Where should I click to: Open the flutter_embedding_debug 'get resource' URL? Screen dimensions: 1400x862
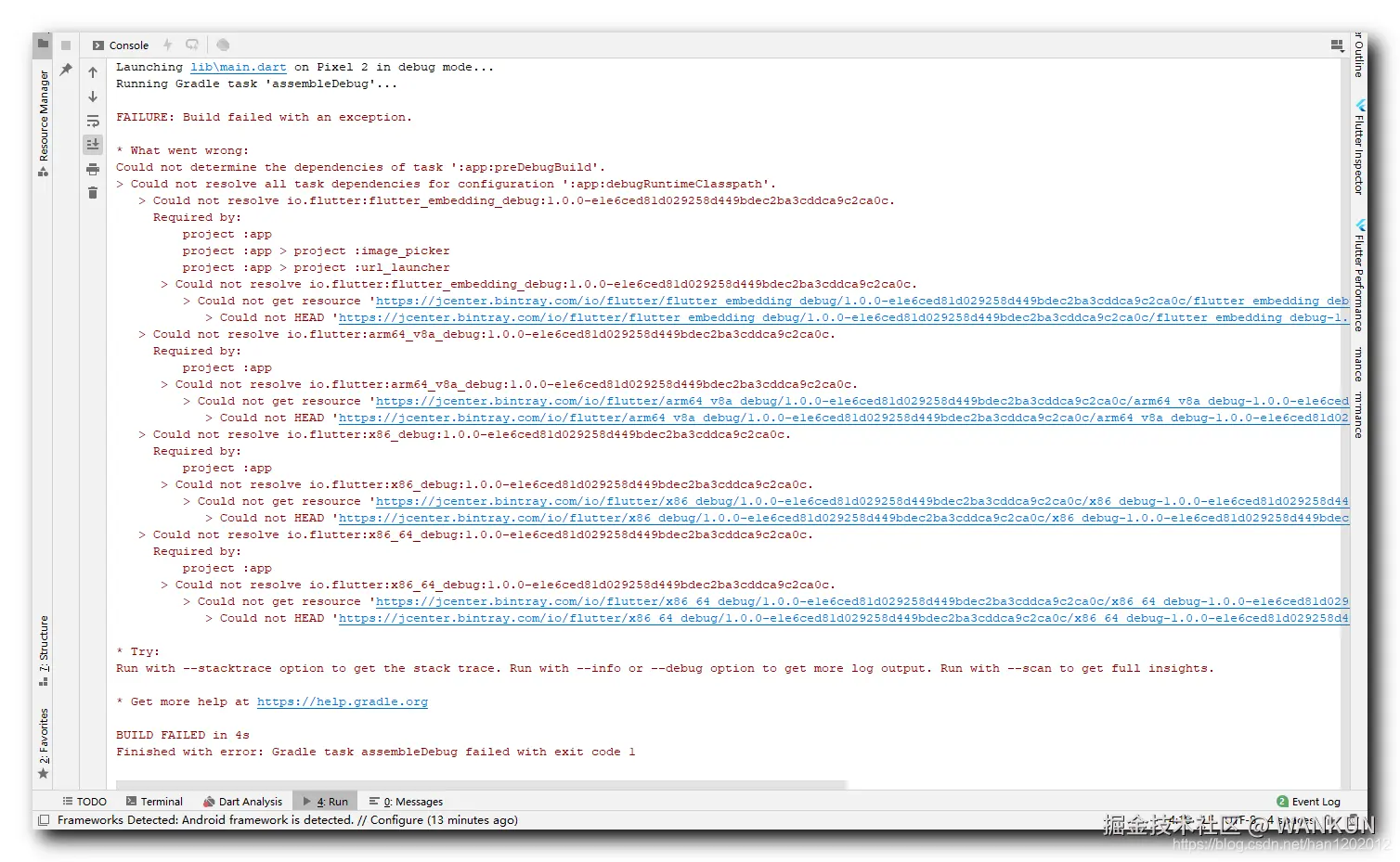point(862,301)
